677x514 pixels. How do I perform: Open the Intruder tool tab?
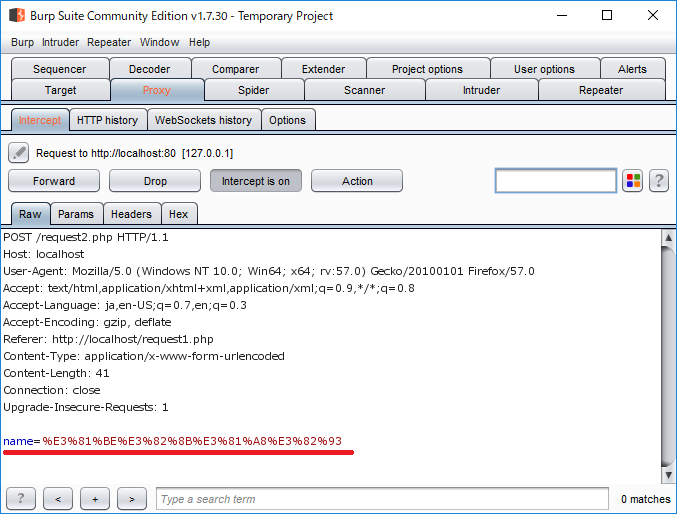click(481, 90)
